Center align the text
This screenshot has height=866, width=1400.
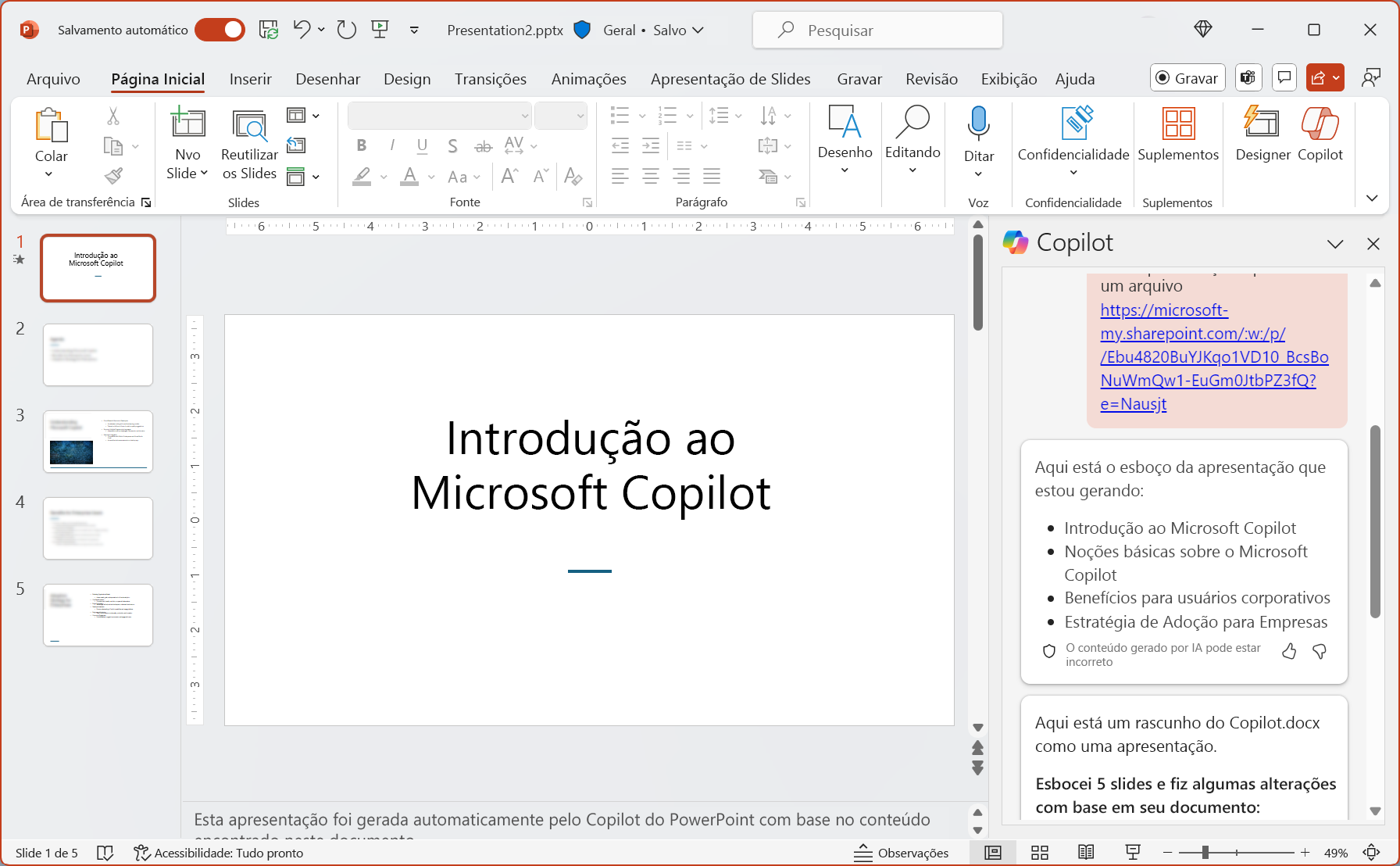[651, 177]
